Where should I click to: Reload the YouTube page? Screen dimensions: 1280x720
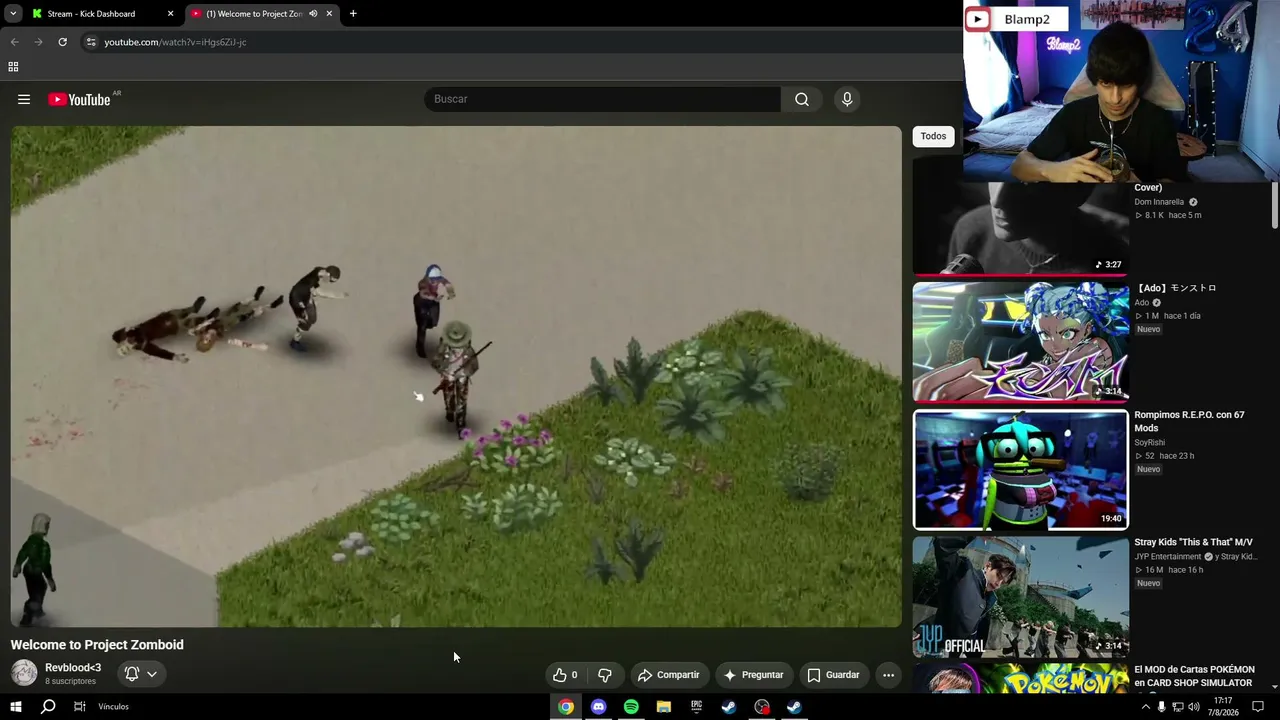[62, 42]
